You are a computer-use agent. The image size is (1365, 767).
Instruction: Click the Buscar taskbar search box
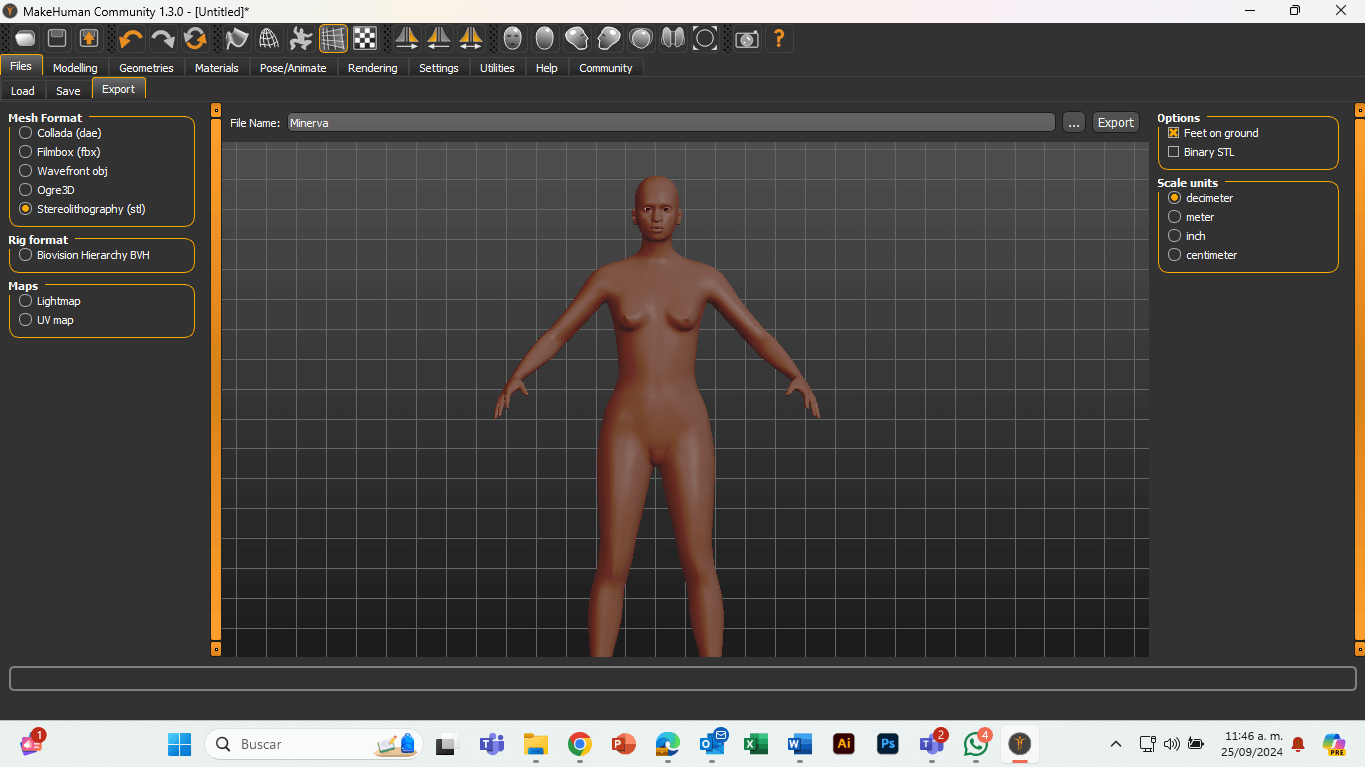314,744
